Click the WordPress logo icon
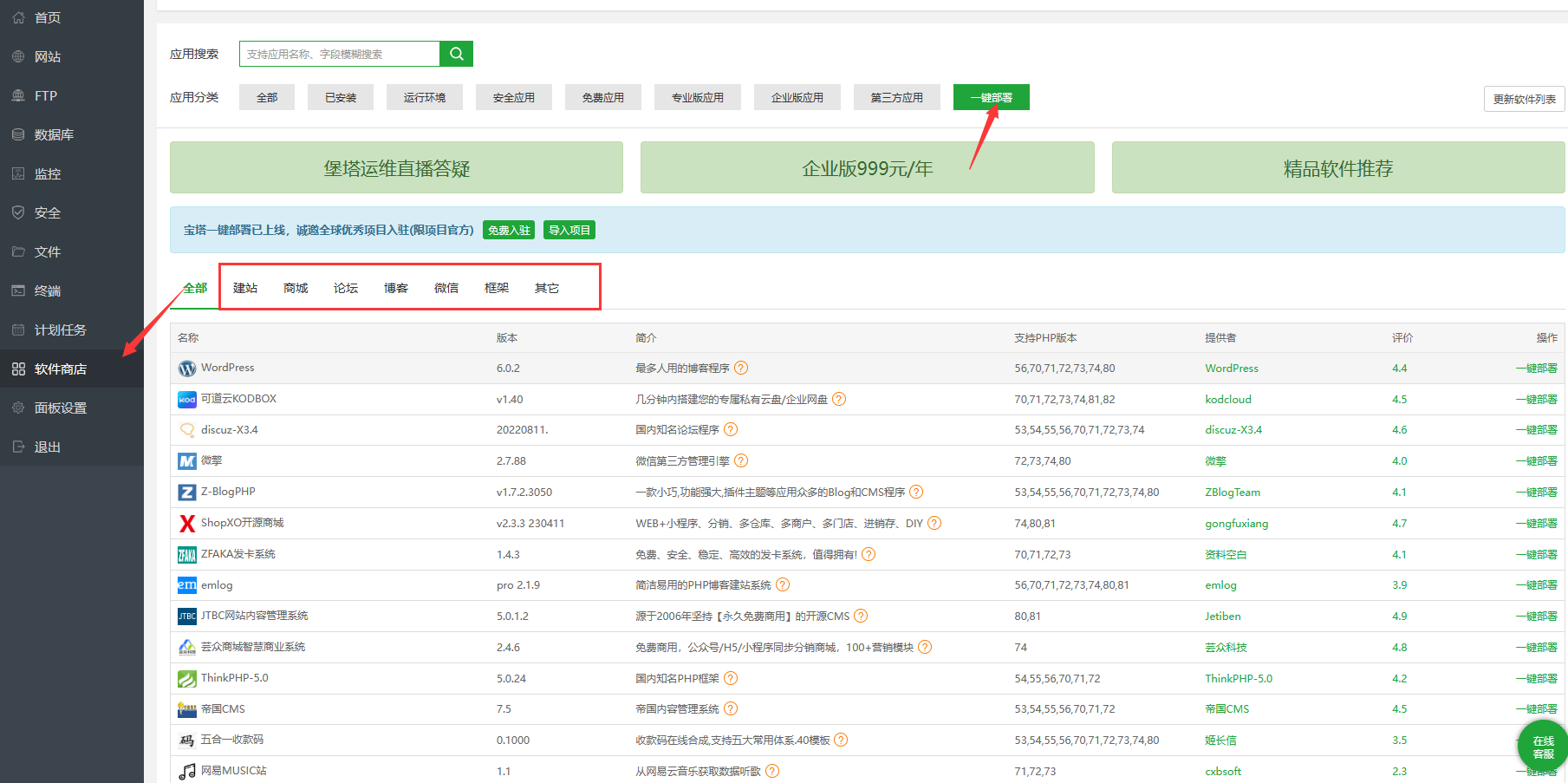 pyautogui.click(x=187, y=369)
